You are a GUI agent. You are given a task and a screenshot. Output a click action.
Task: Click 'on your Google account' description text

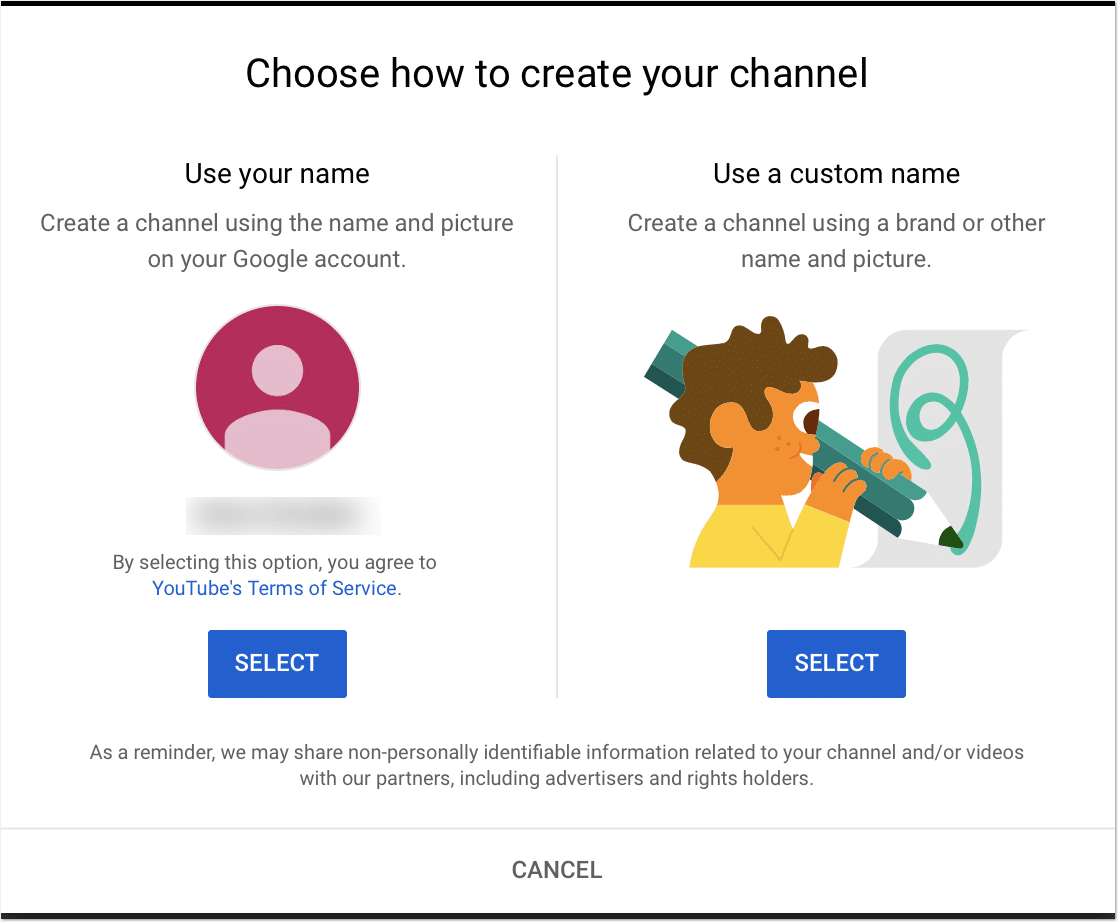pos(277,259)
